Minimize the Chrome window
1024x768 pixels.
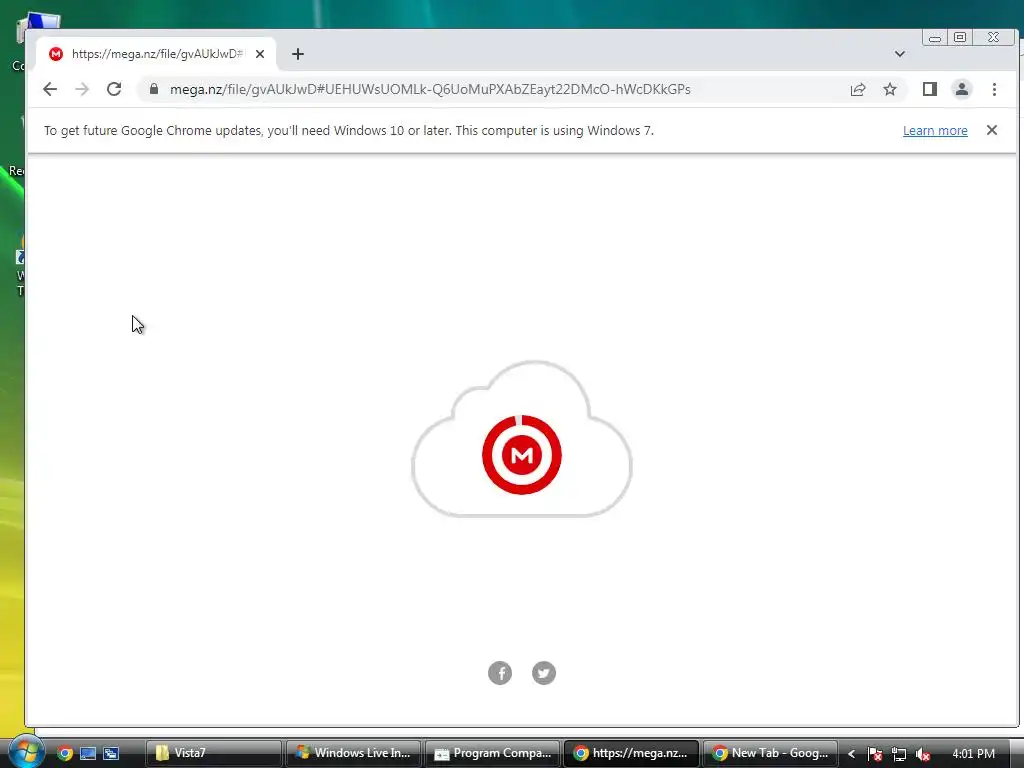(x=935, y=38)
